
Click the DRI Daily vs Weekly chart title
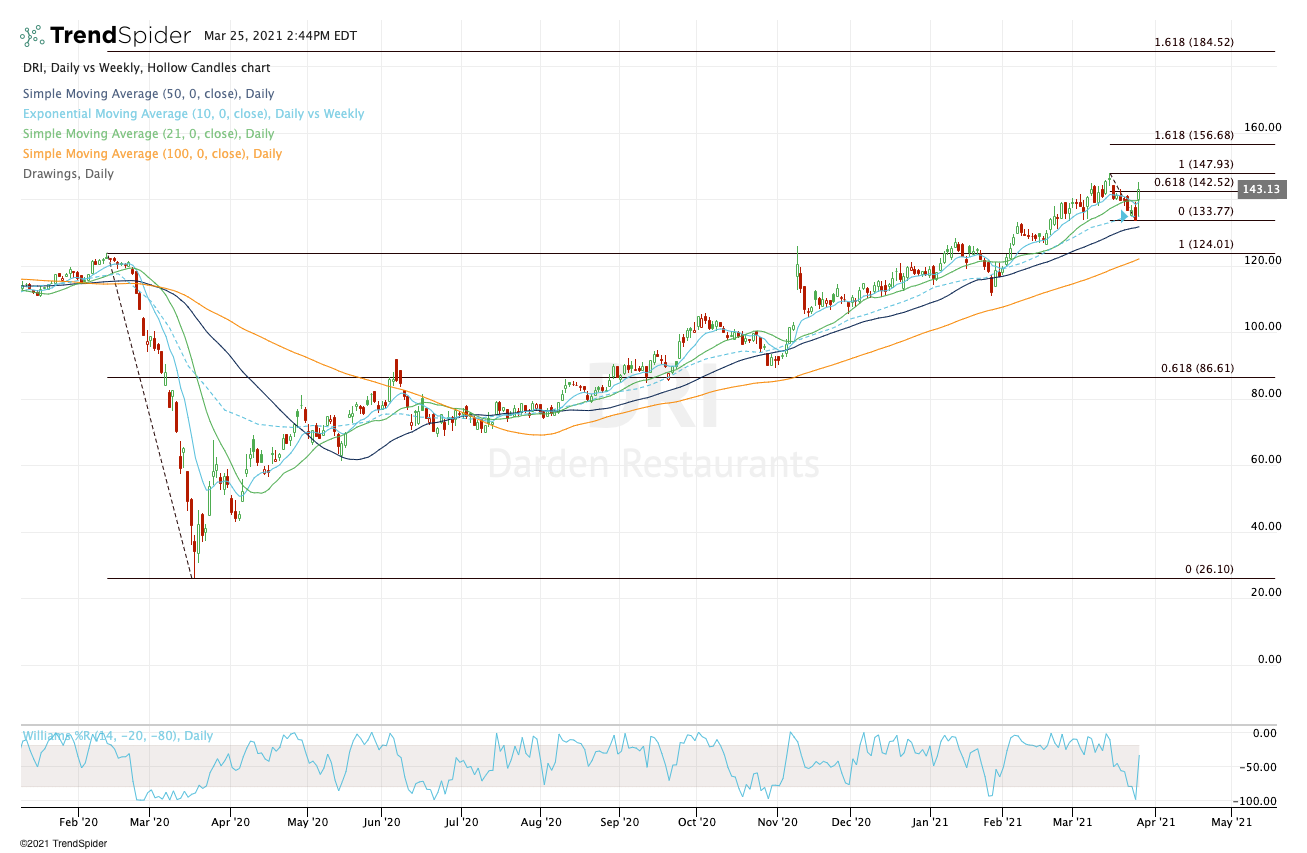(145, 68)
